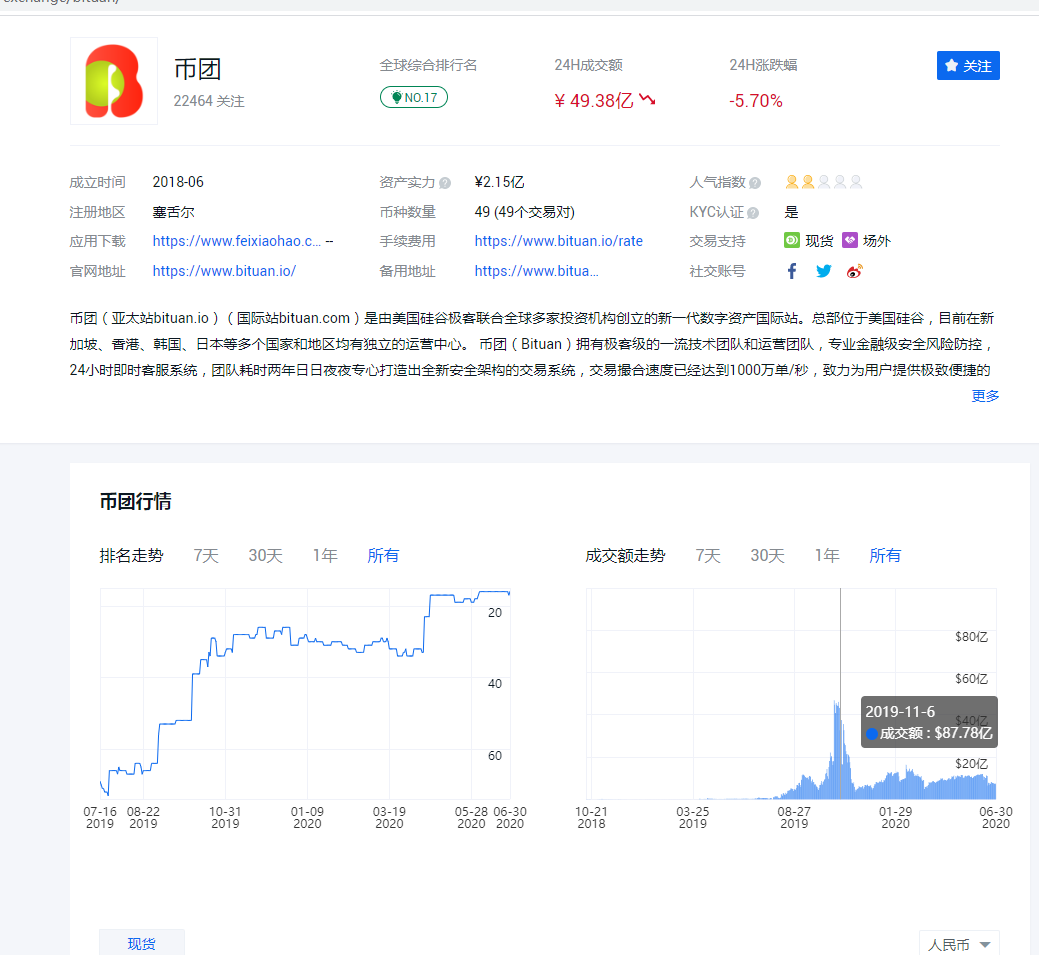Open the Weibo social account icon
This screenshot has height=955, width=1039.
[855, 271]
